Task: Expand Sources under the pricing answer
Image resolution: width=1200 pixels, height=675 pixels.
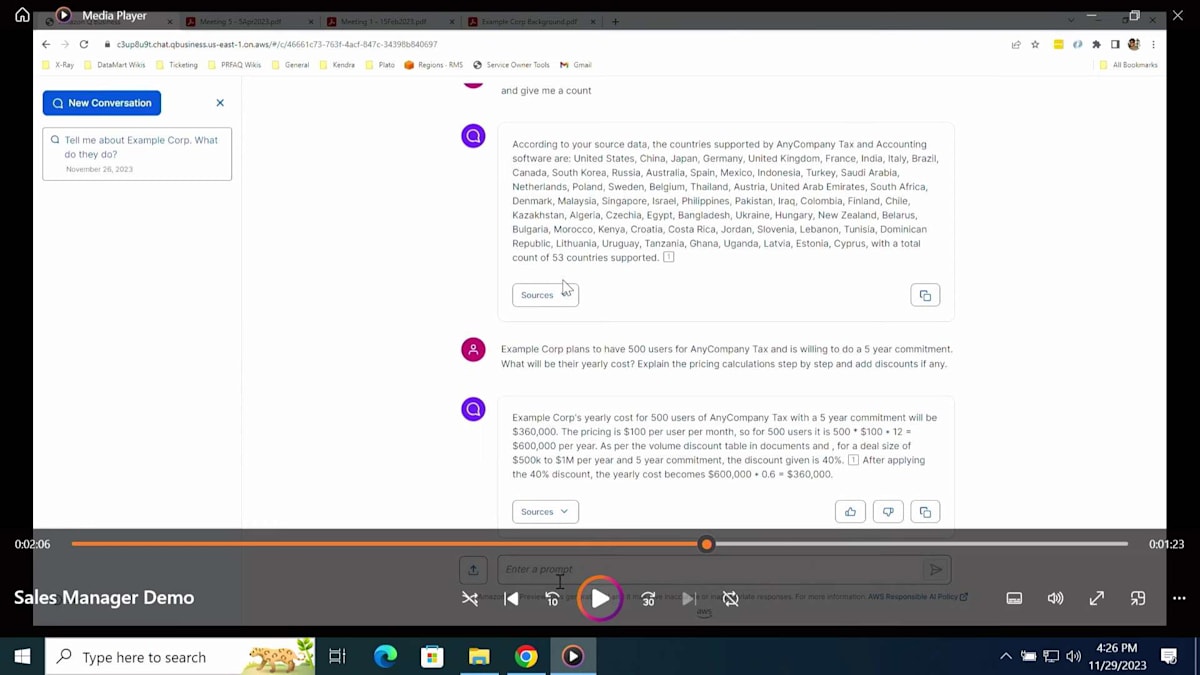Action: pyautogui.click(x=545, y=511)
